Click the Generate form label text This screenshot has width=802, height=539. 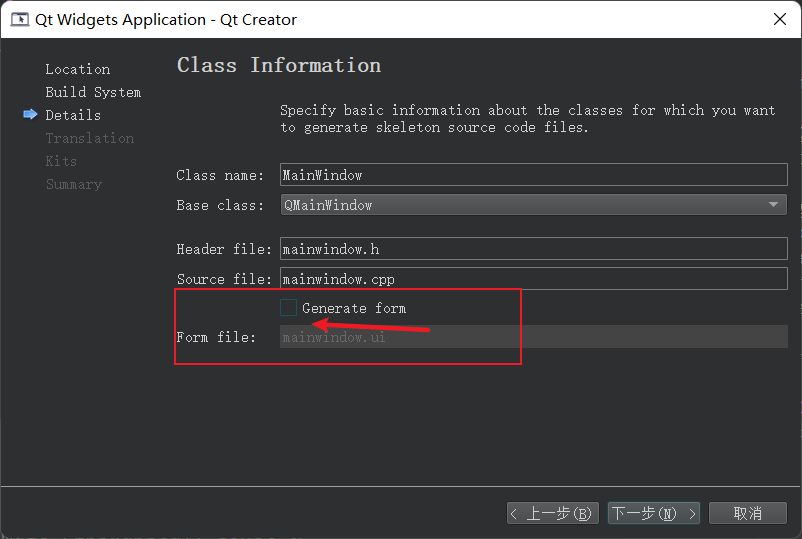354,308
